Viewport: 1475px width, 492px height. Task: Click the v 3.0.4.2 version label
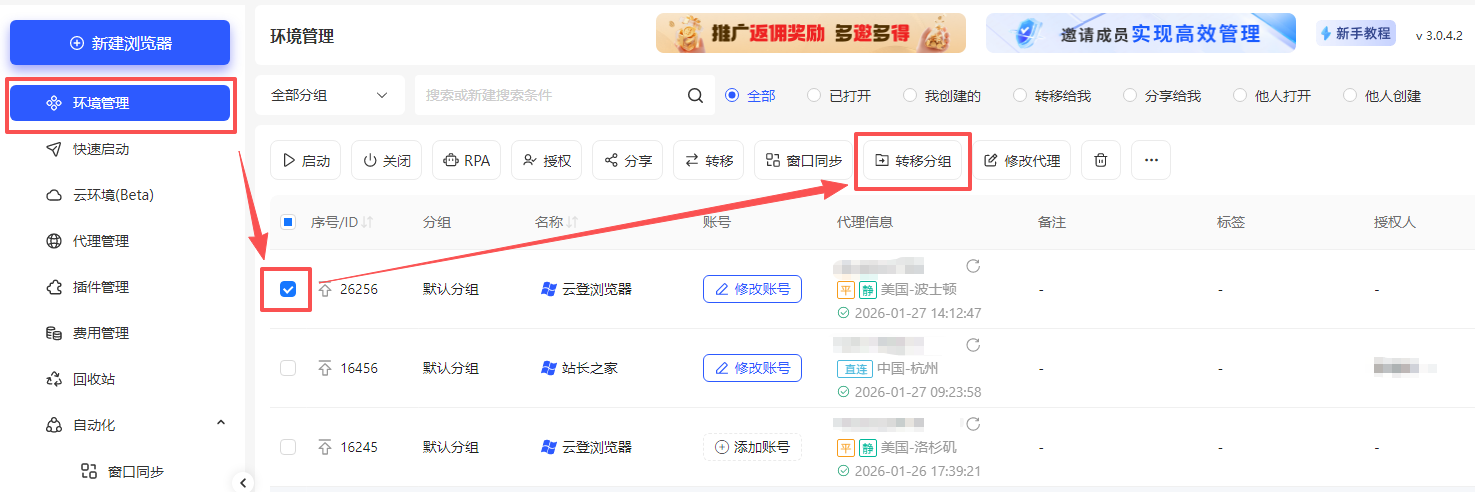(1439, 35)
